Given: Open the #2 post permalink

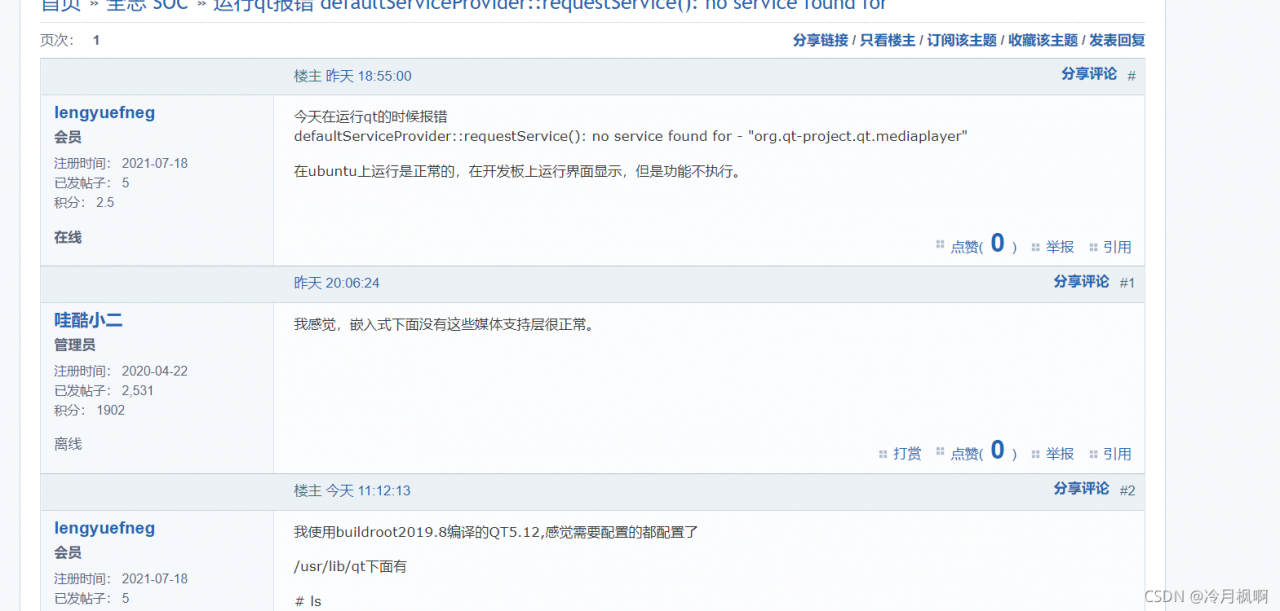Looking at the screenshot, I should [1127, 491].
